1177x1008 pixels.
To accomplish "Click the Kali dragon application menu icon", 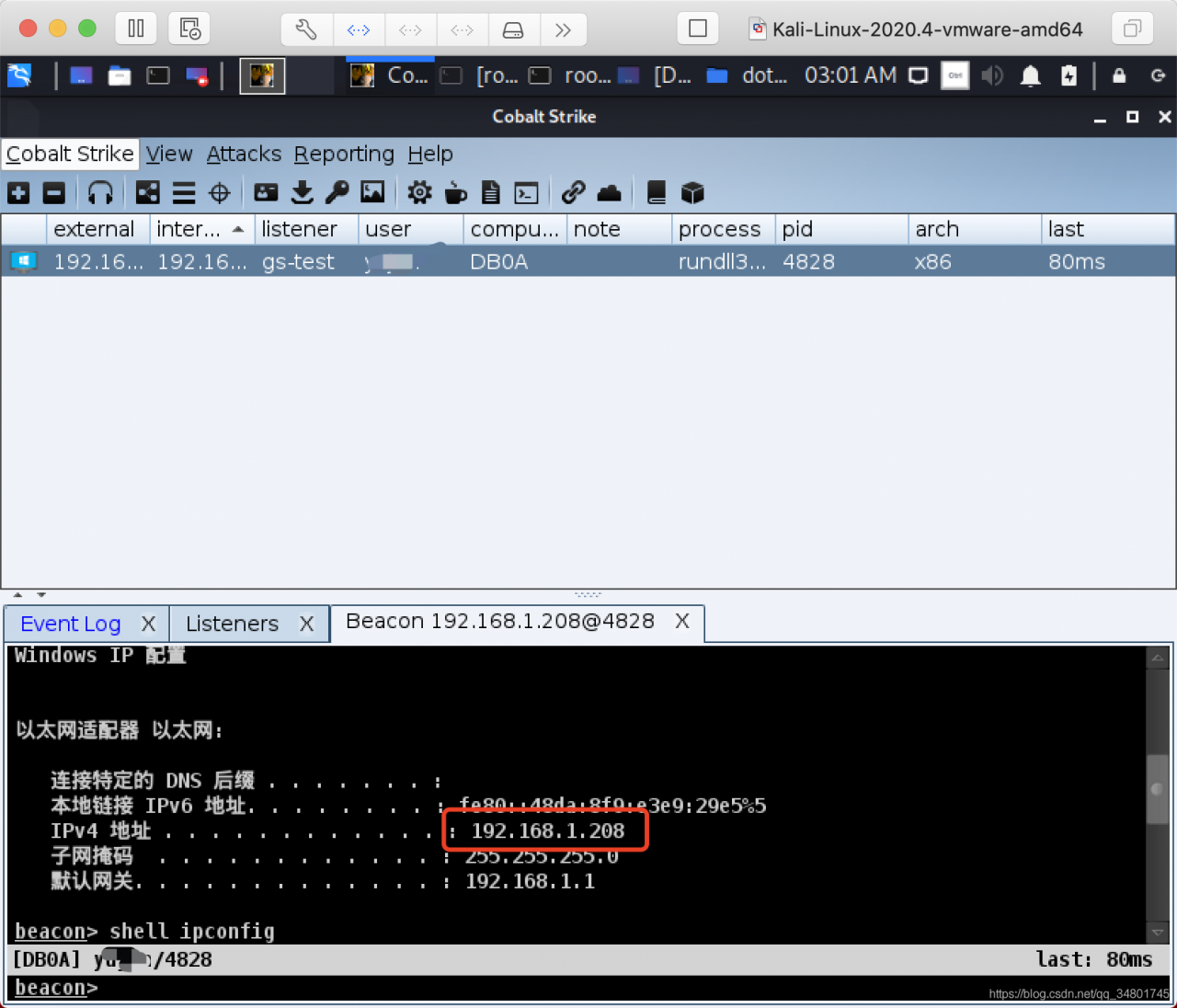I will point(19,75).
